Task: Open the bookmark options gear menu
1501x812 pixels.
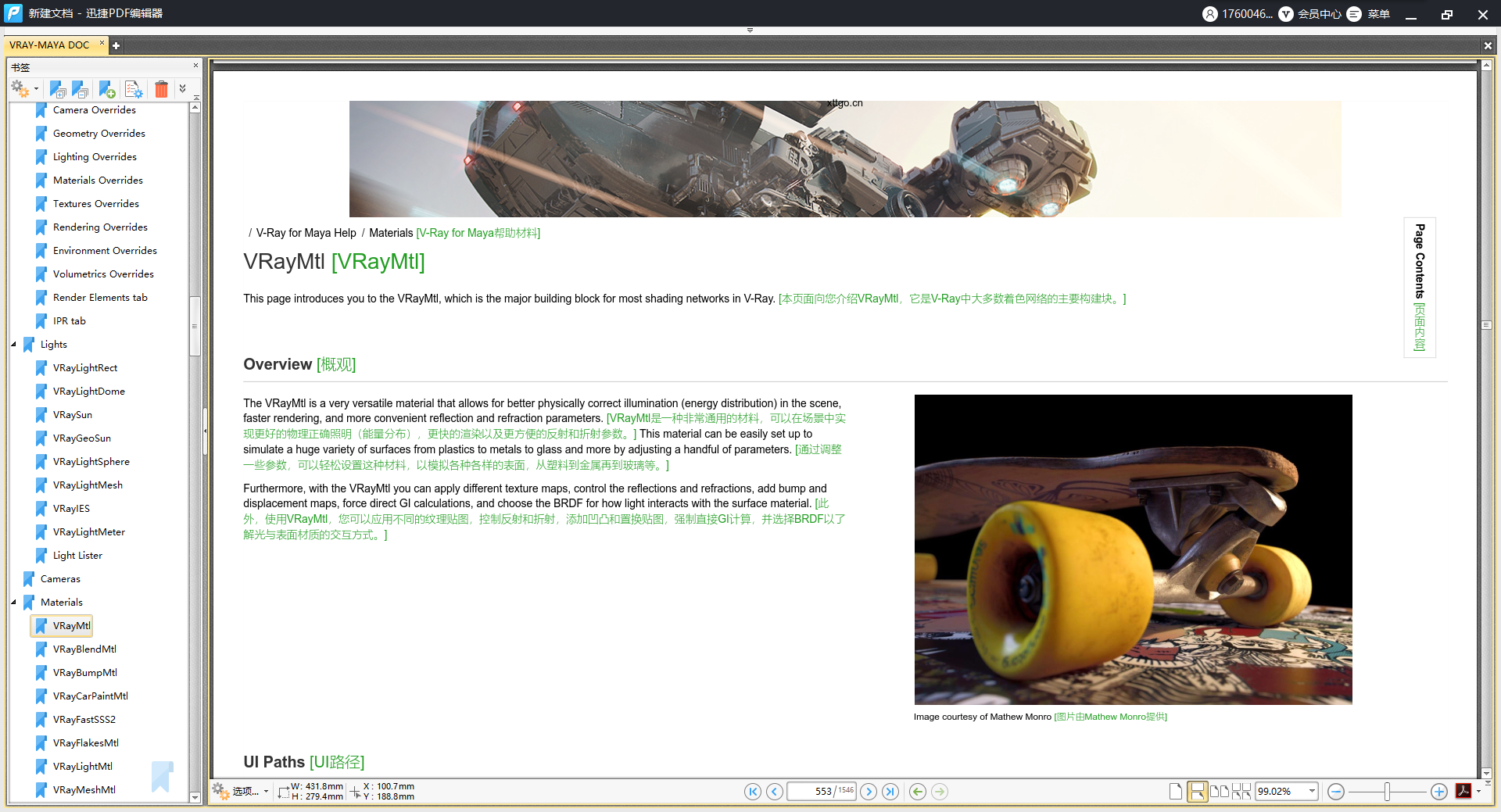Action: [x=24, y=89]
